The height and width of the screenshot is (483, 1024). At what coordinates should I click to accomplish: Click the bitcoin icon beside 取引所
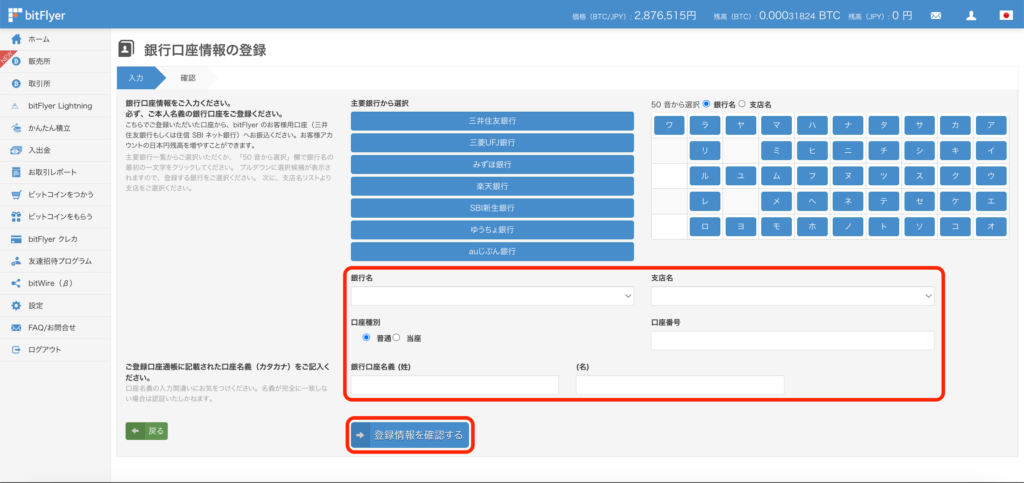pos(16,84)
